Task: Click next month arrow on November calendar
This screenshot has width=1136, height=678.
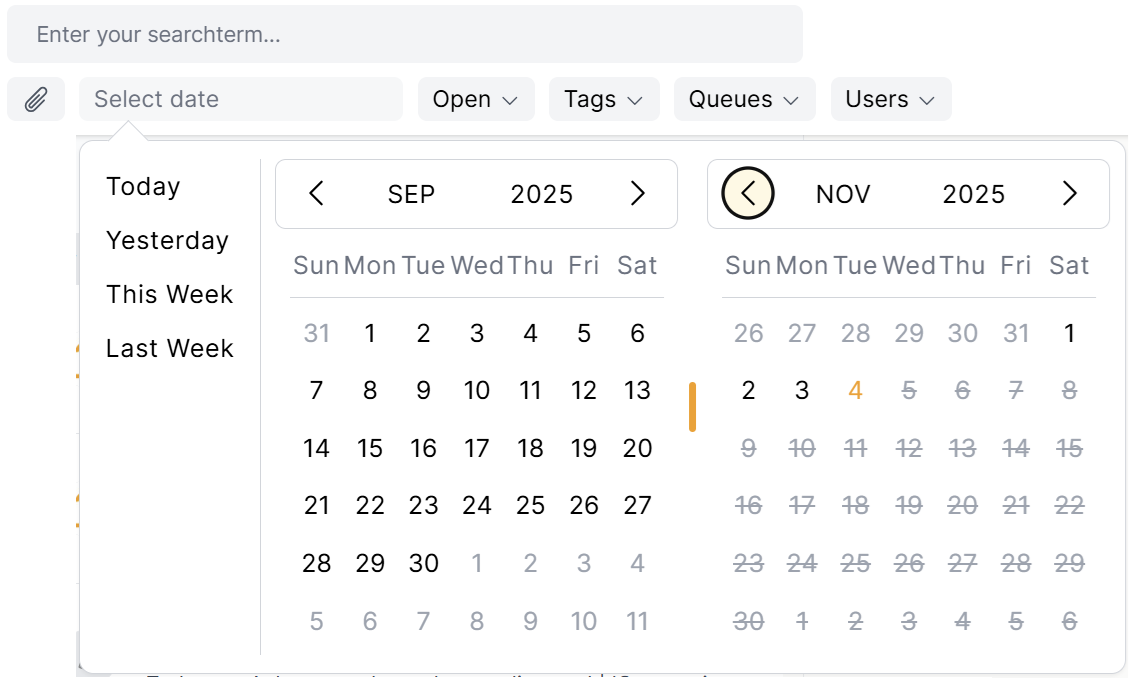Action: coord(1069,194)
